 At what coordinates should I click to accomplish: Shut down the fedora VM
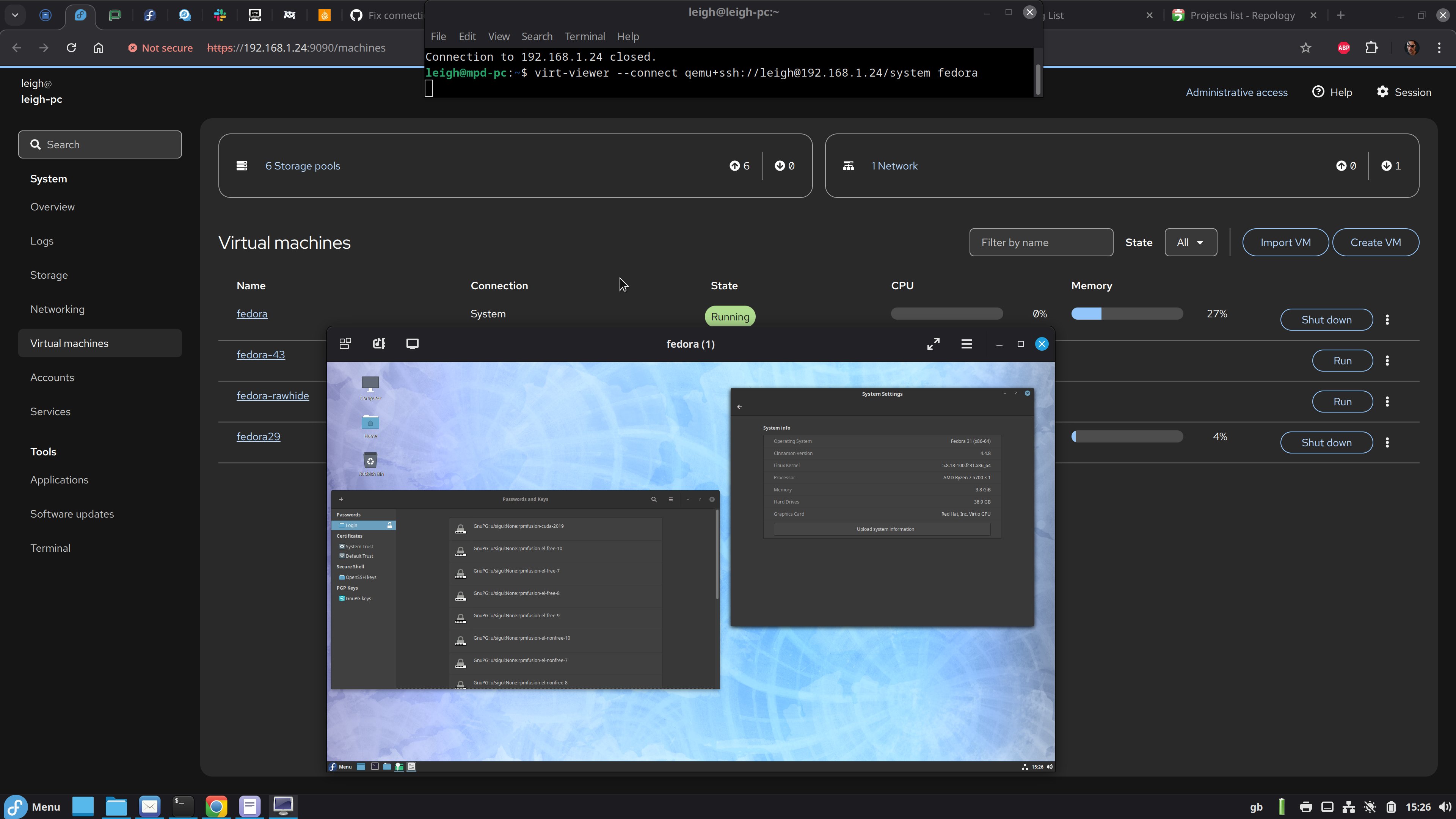pyautogui.click(x=1326, y=320)
